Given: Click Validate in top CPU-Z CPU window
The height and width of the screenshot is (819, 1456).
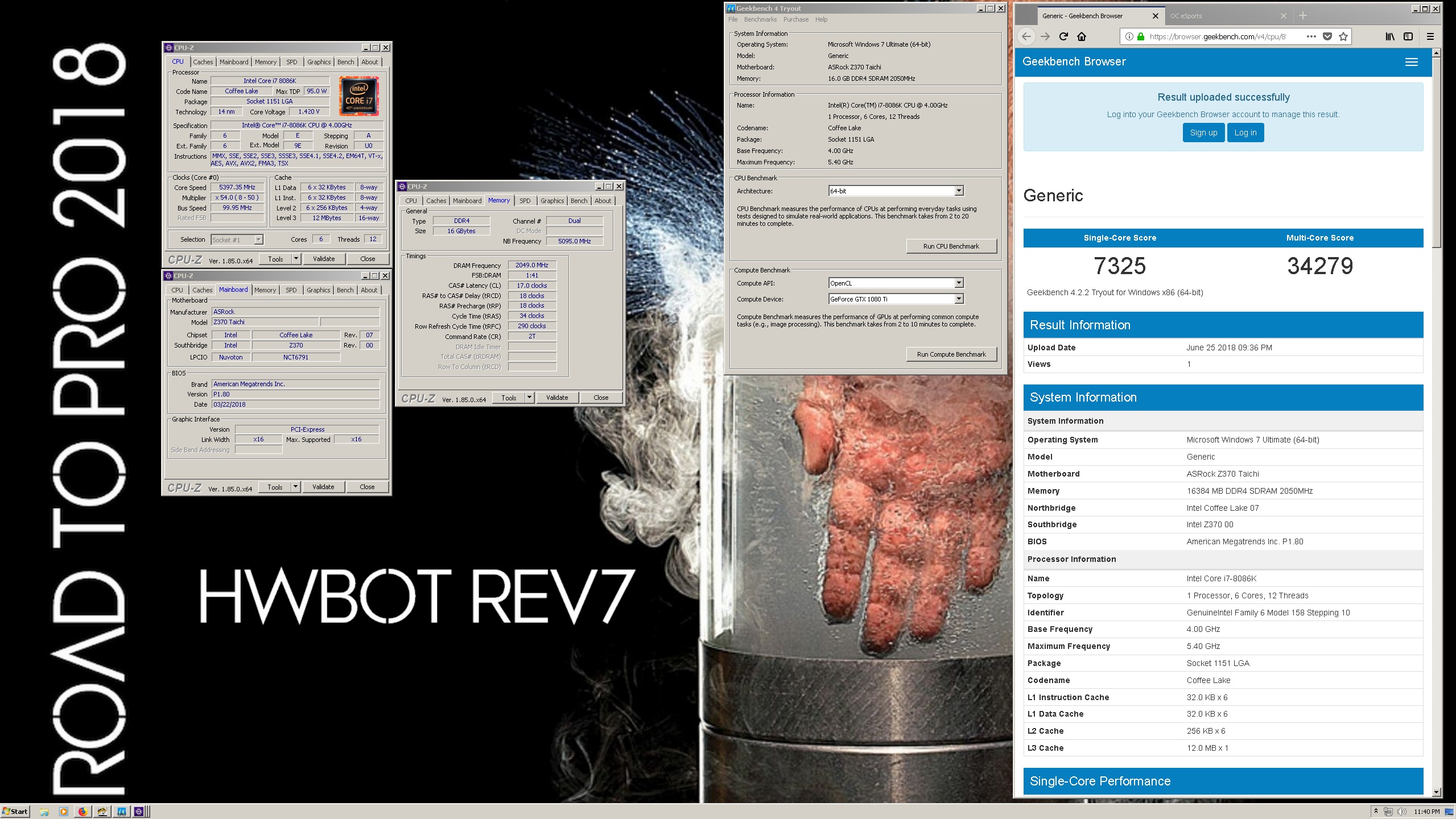Looking at the screenshot, I should [x=323, y=259].
